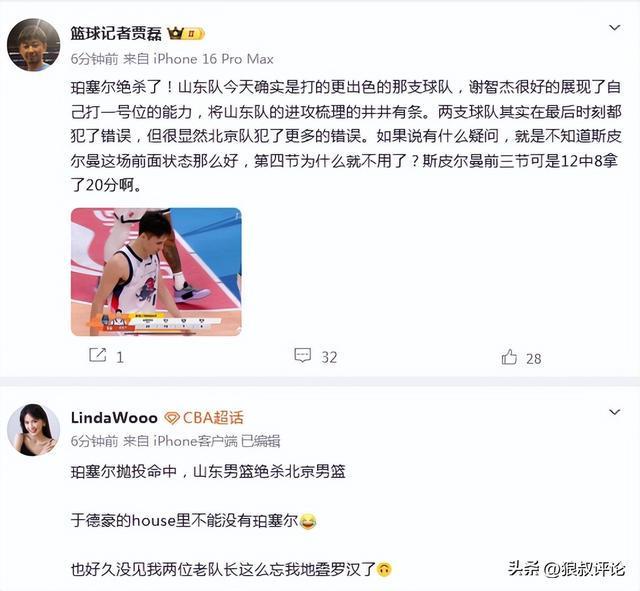This screenshot has height=591, width=640.
Task: Click the iPhone客户端 source label
Action: [196, 441]
